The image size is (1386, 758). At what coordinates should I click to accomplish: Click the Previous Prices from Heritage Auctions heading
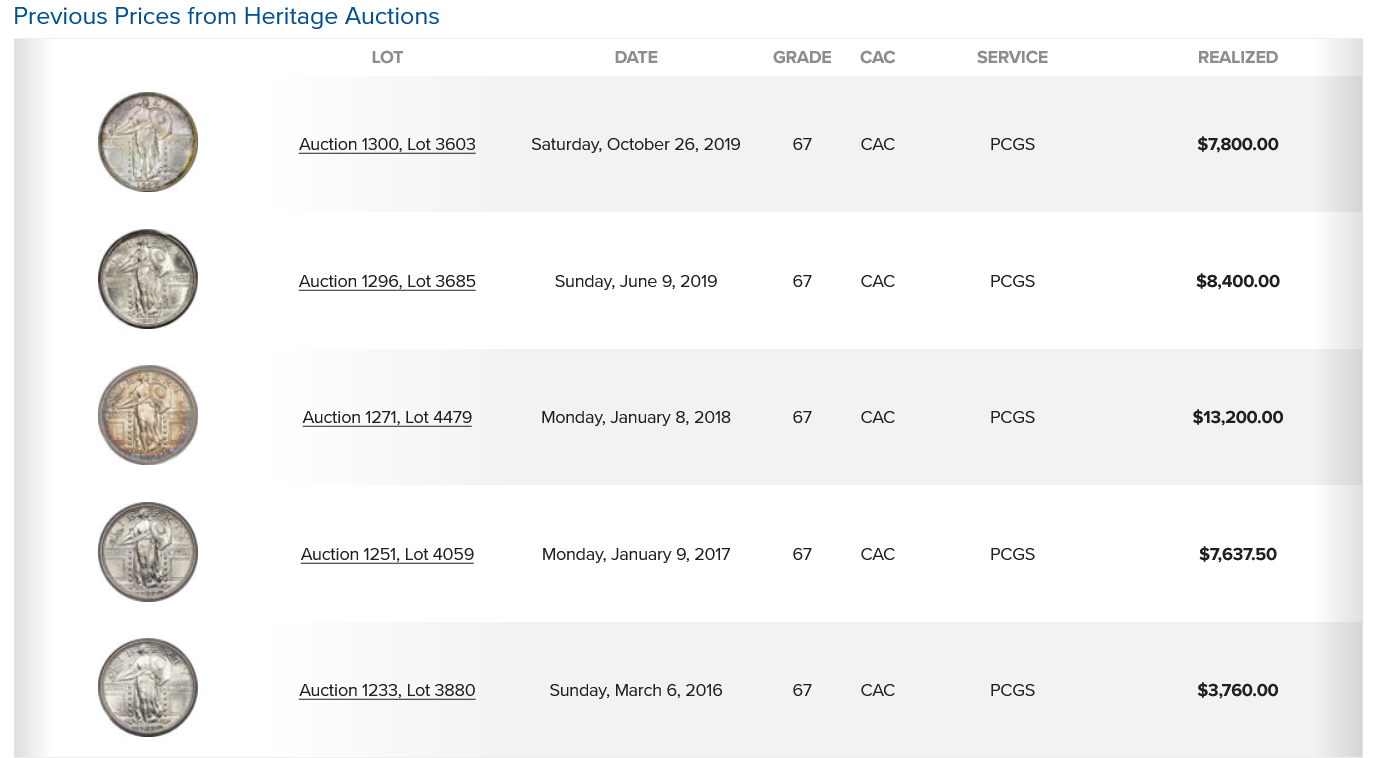[x=226, y=17]
